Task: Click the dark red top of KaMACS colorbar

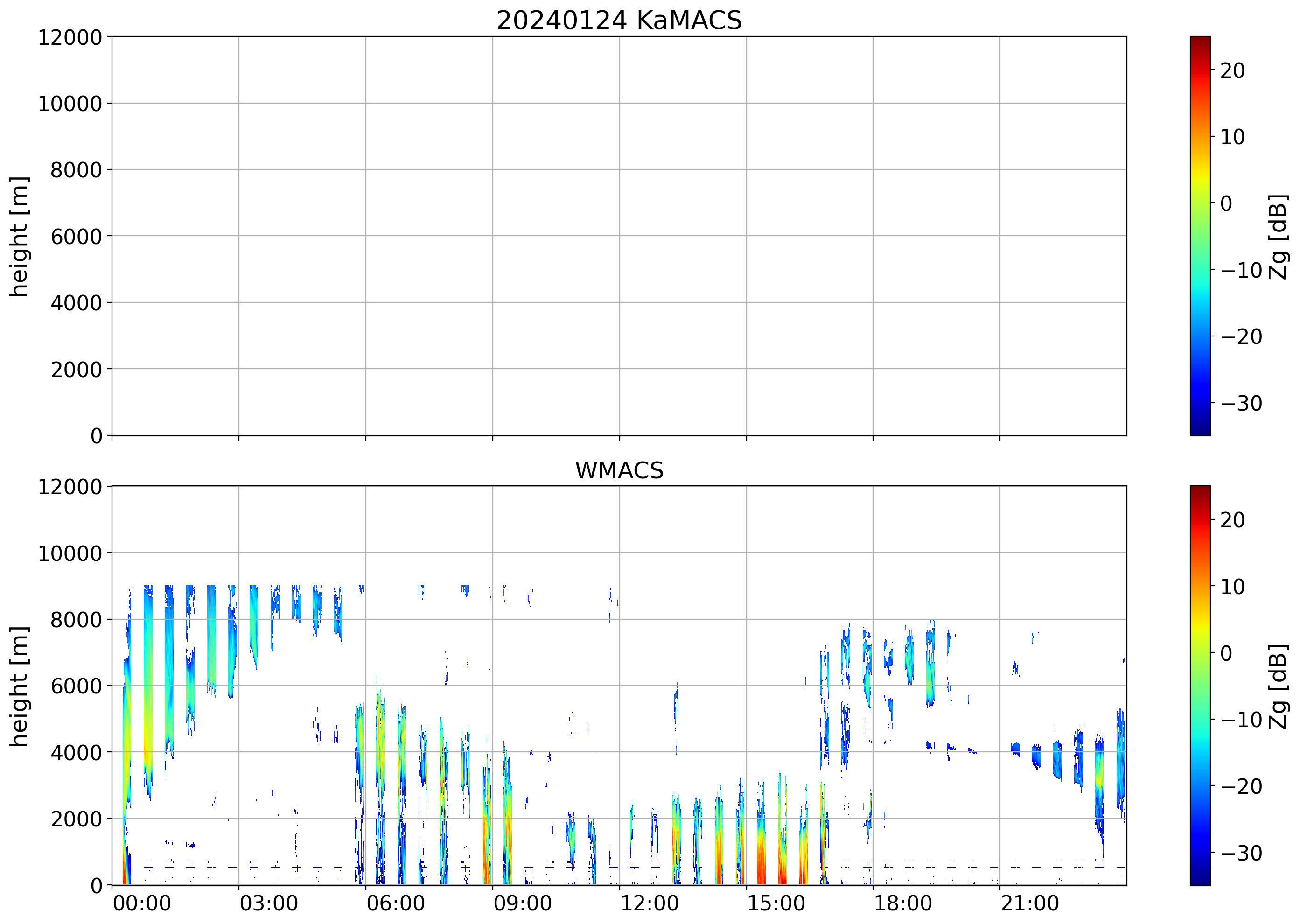Action: 1200,41
